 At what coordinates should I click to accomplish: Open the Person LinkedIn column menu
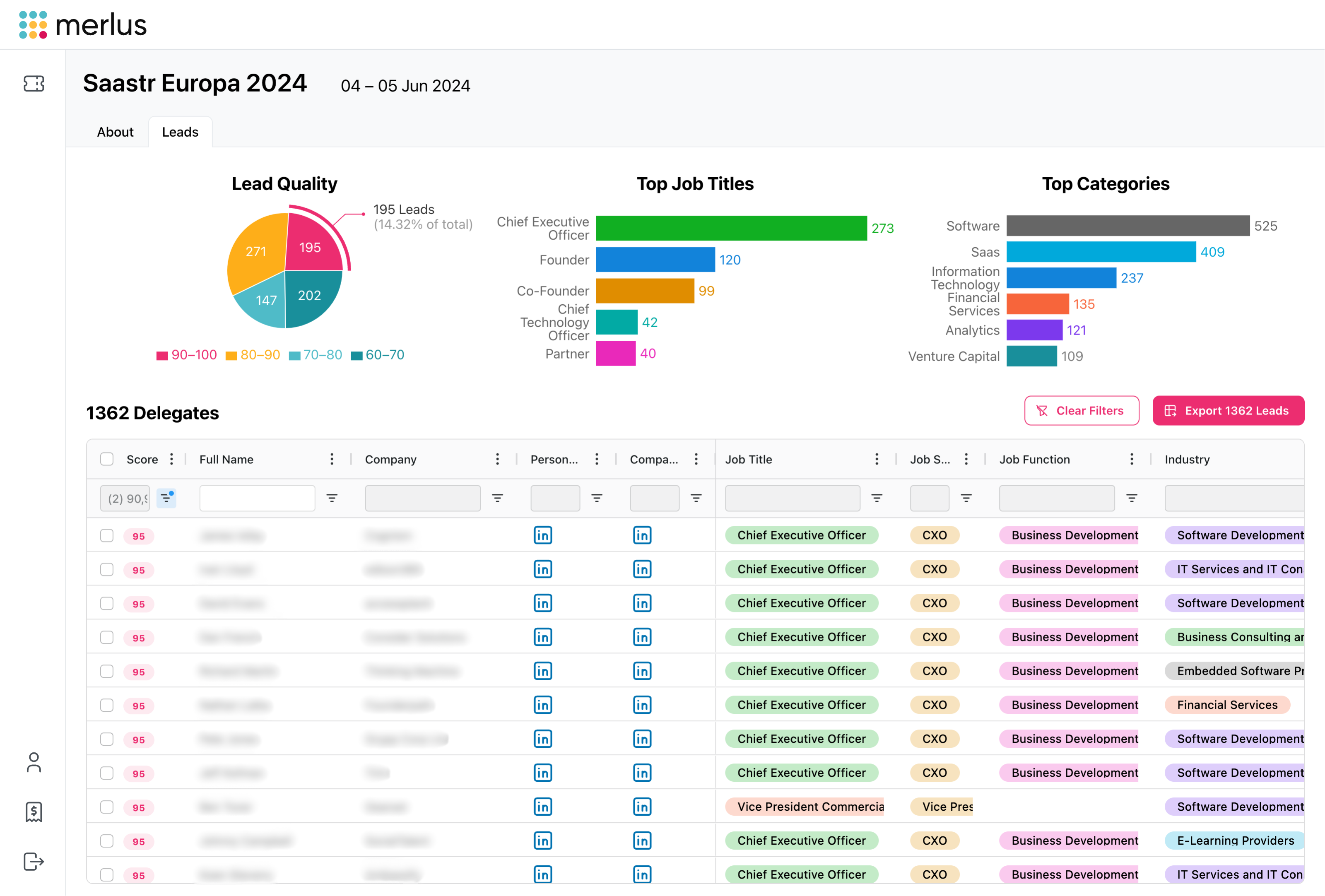(597, 460)
